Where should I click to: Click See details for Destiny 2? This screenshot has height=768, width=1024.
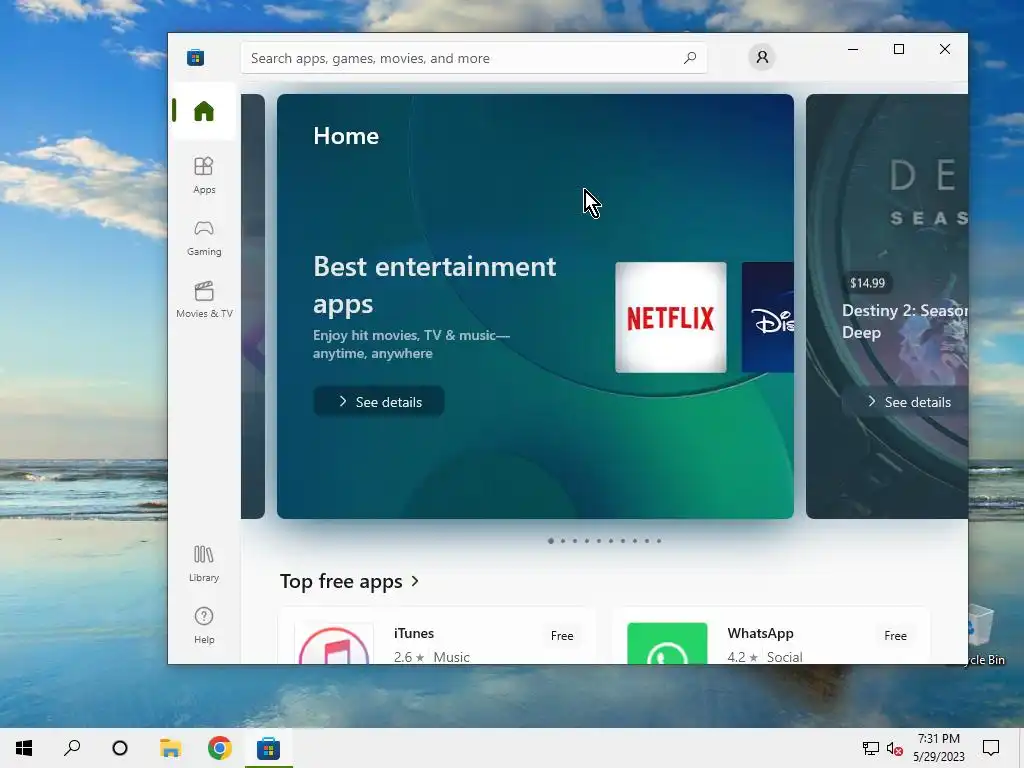click(x=908, y=402)
